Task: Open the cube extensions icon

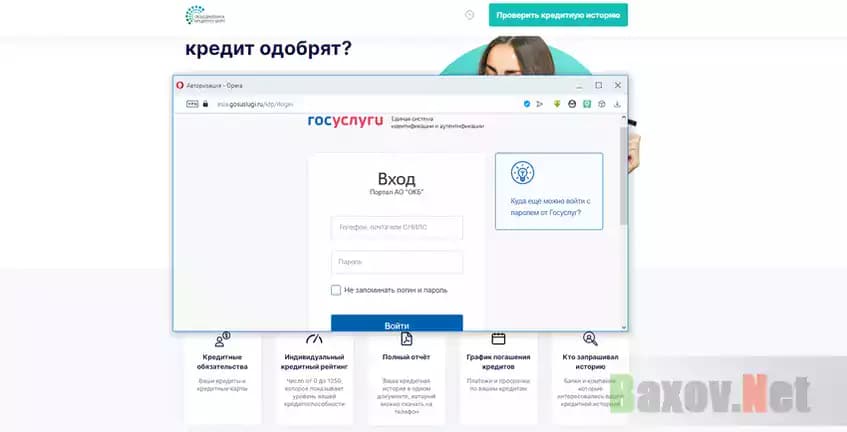Action: tap(602, 104)
